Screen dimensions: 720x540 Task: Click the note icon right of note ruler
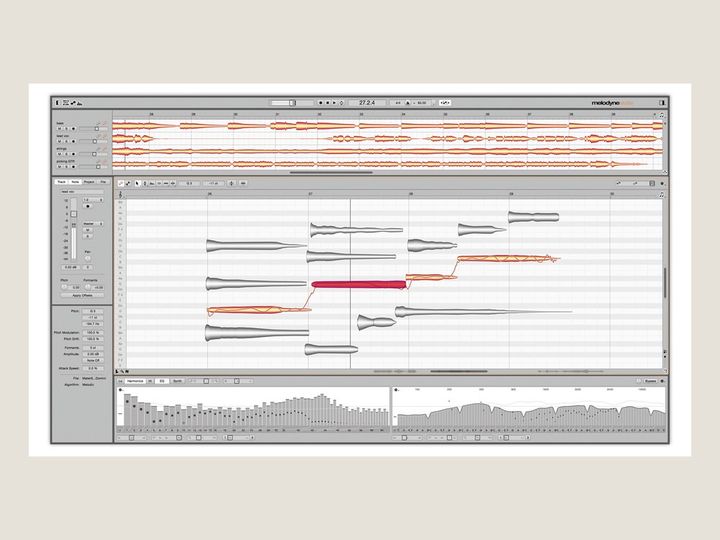[x=662, y=195]
